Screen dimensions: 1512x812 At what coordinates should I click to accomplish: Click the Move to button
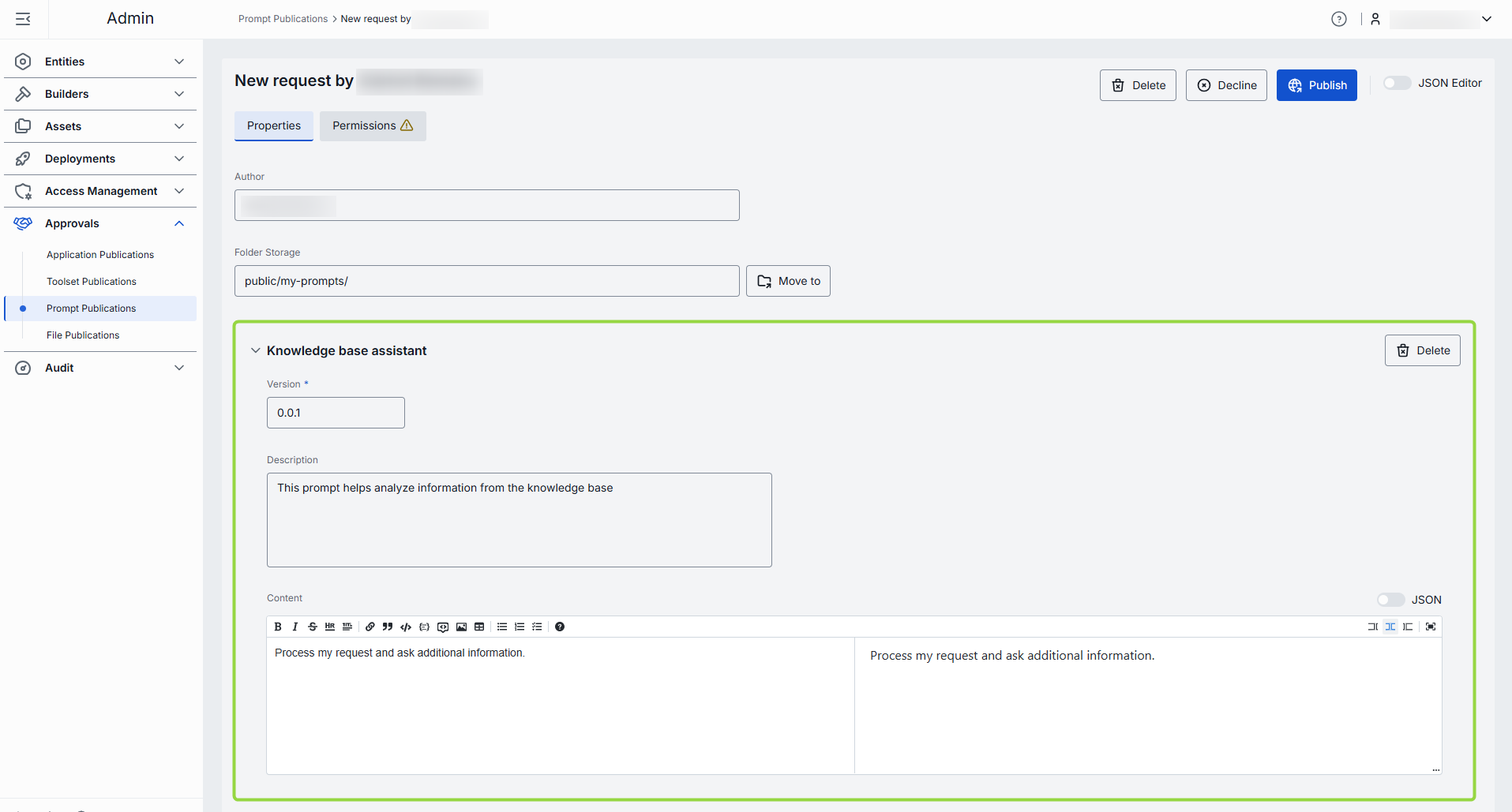[x=788, y=281]
